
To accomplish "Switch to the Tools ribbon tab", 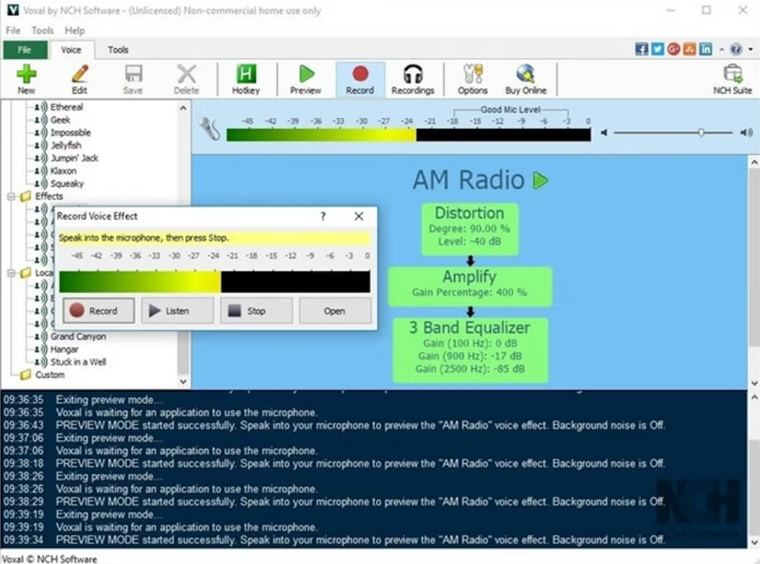I will pos(118,49).
